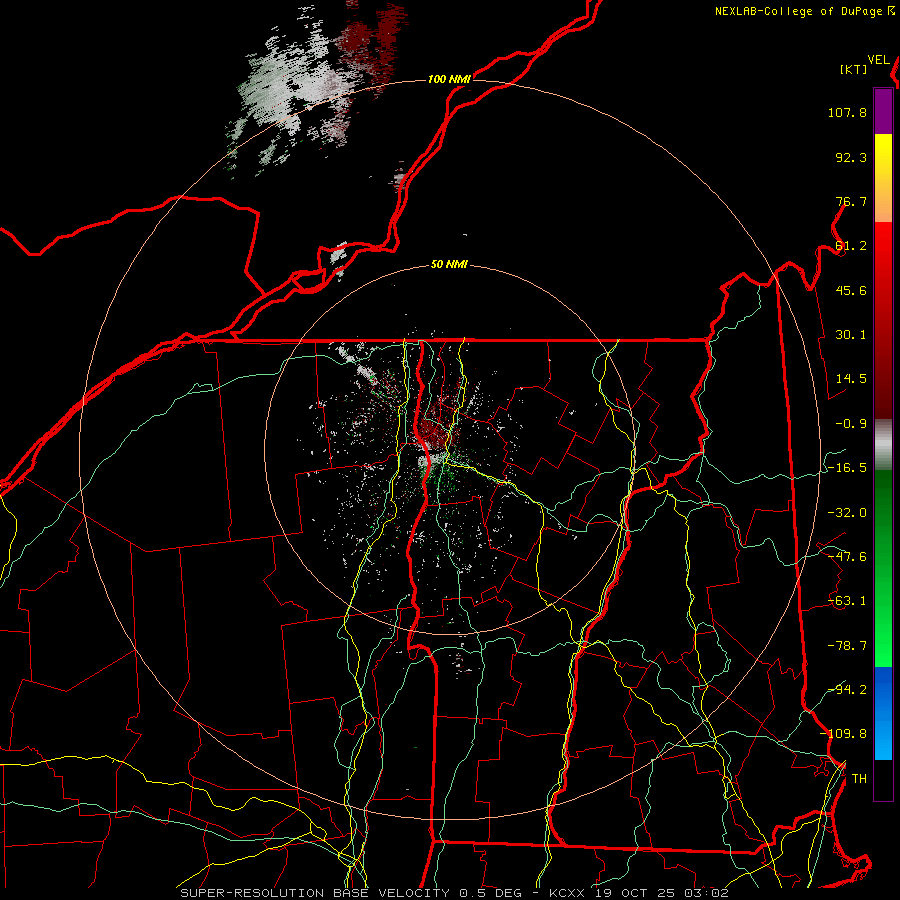Click the 76.7 velocity scale value
This screenshot has height=900, width=900.
851,201
